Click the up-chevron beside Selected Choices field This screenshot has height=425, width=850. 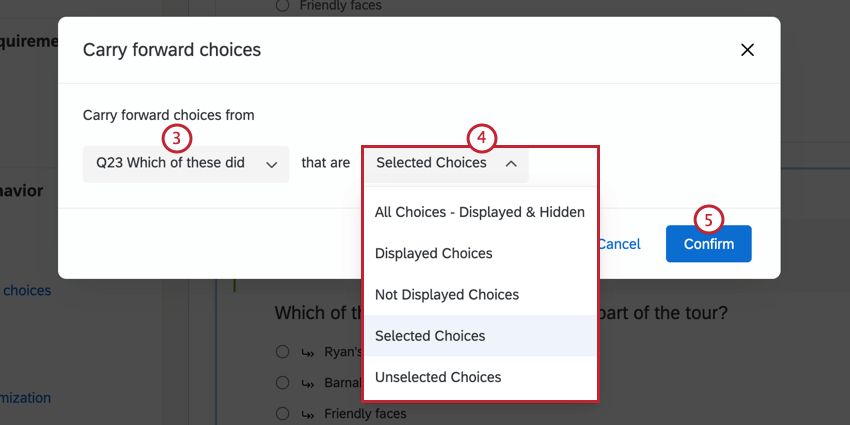(511, 164)
